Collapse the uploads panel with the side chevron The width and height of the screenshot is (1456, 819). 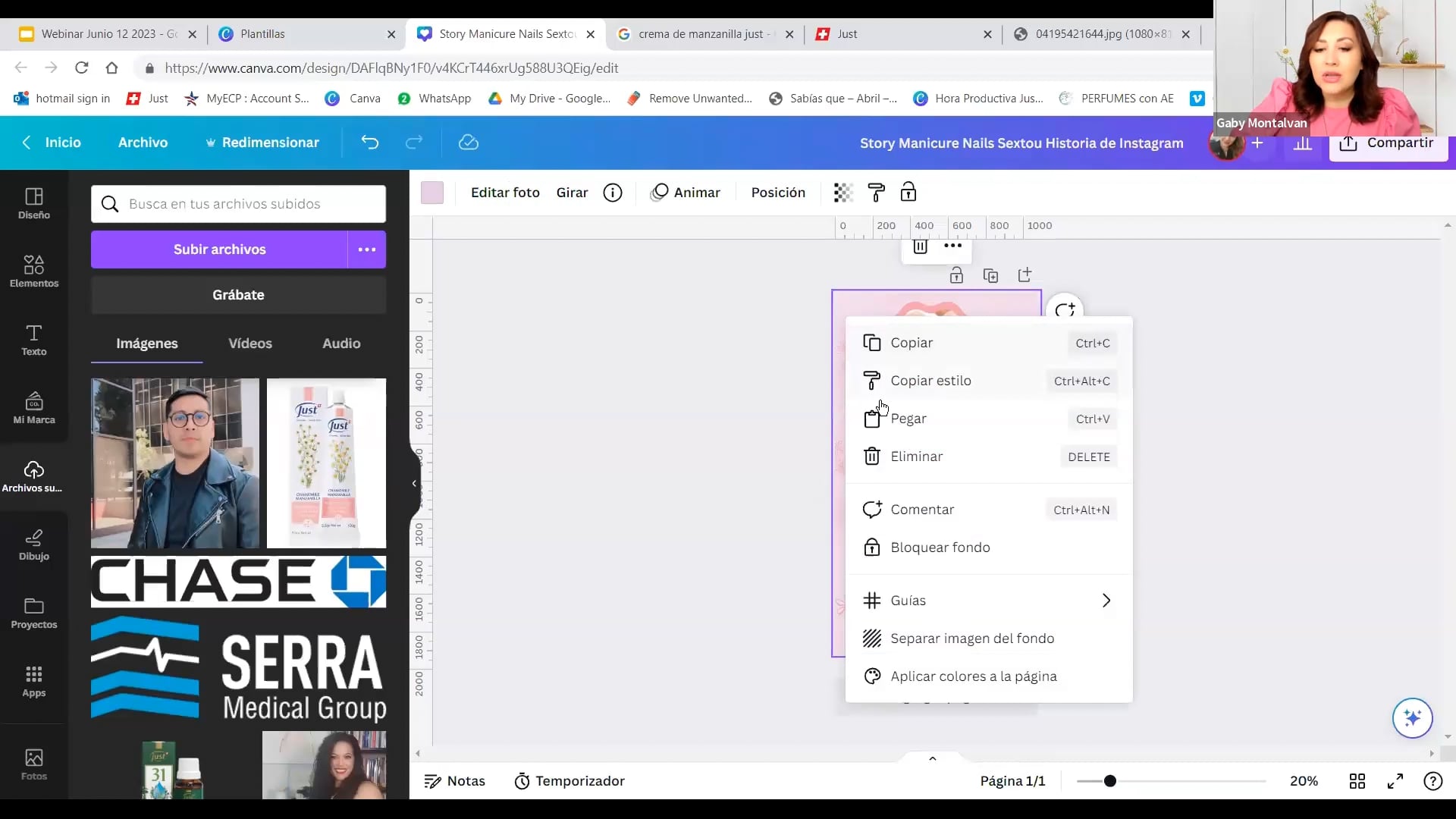[x=414, y=483]
